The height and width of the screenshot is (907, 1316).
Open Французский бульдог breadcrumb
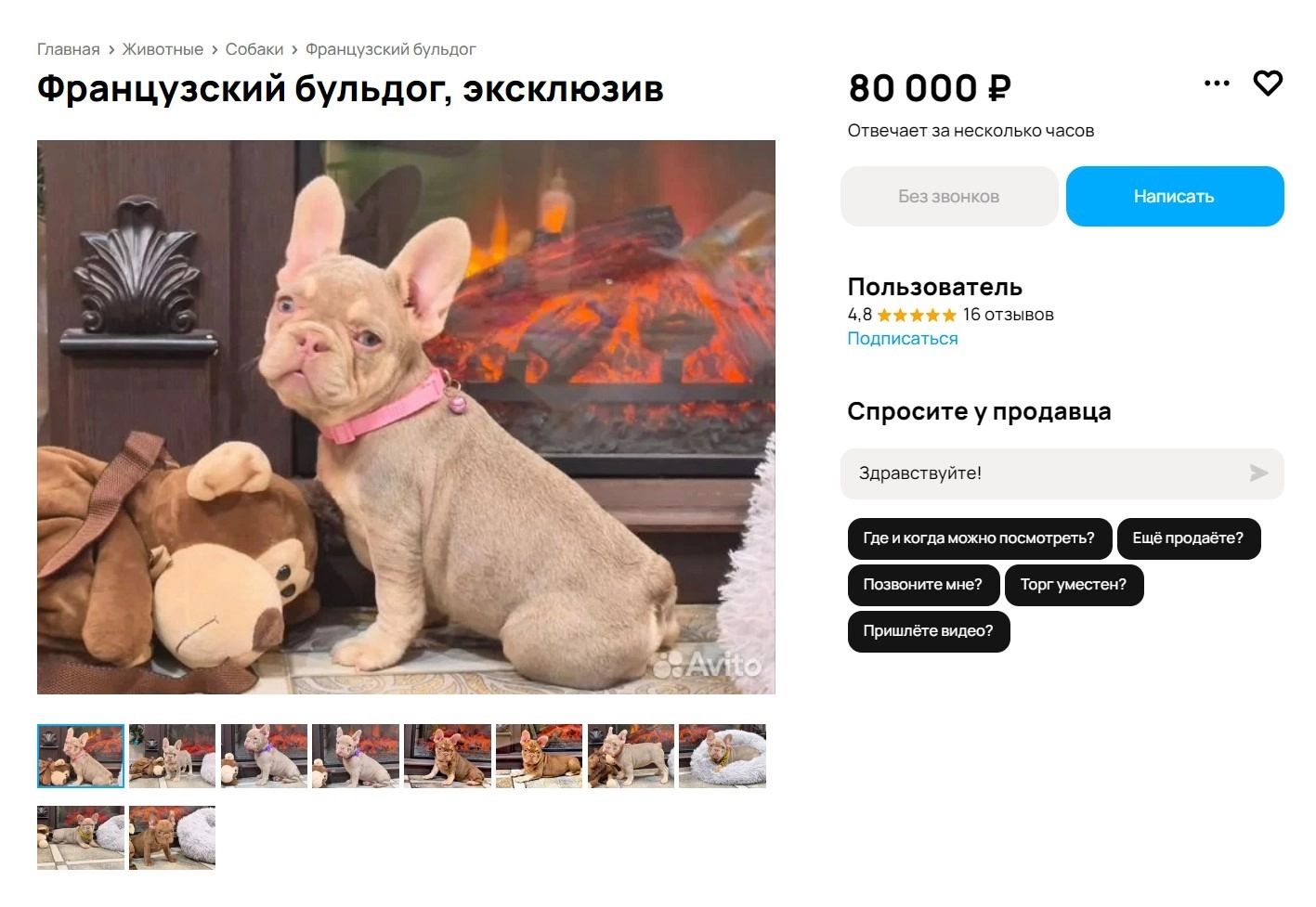pos(391,49)
